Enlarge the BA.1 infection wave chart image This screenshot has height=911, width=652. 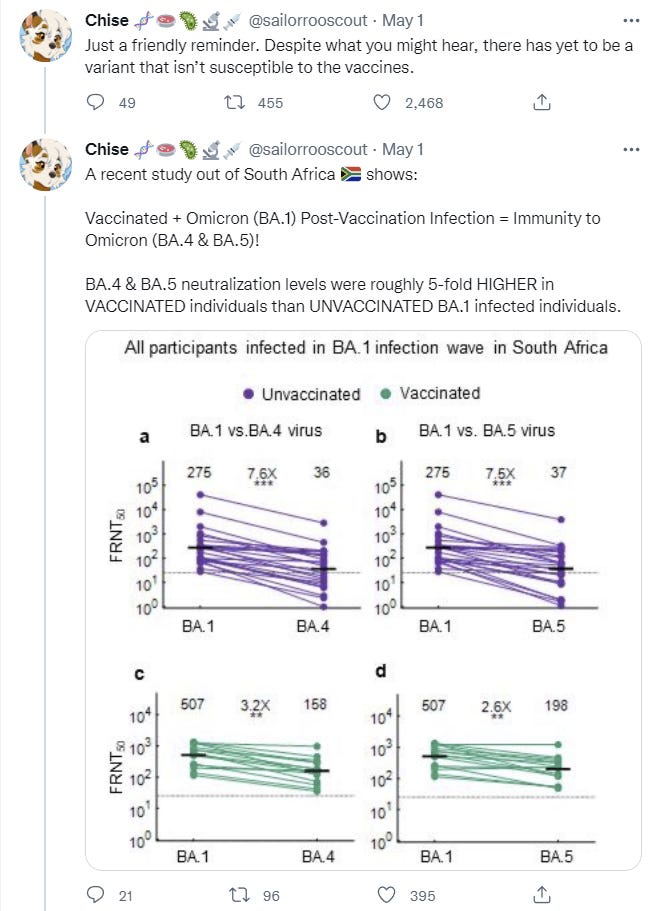pyautogui.click(x=364, y=600)
